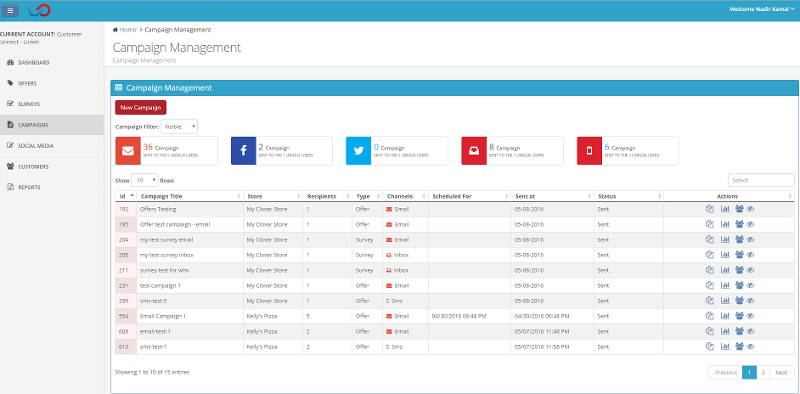The image size is (800, 394).
Task: Open Social Media in the sidebar
Action: (52, 145)
